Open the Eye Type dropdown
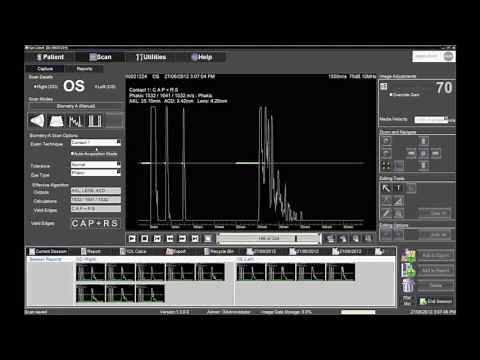The image size is (480, 360). (96, 173)
